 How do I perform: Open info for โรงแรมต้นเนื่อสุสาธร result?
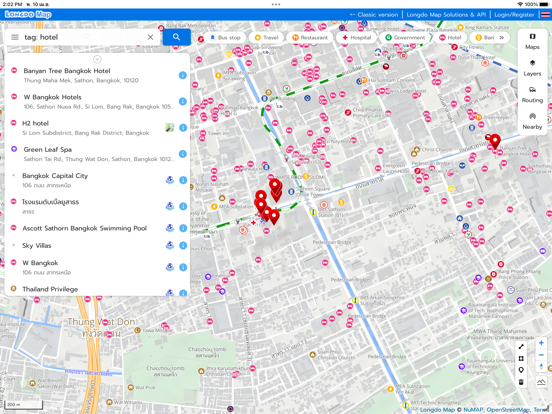click(183, 206)
